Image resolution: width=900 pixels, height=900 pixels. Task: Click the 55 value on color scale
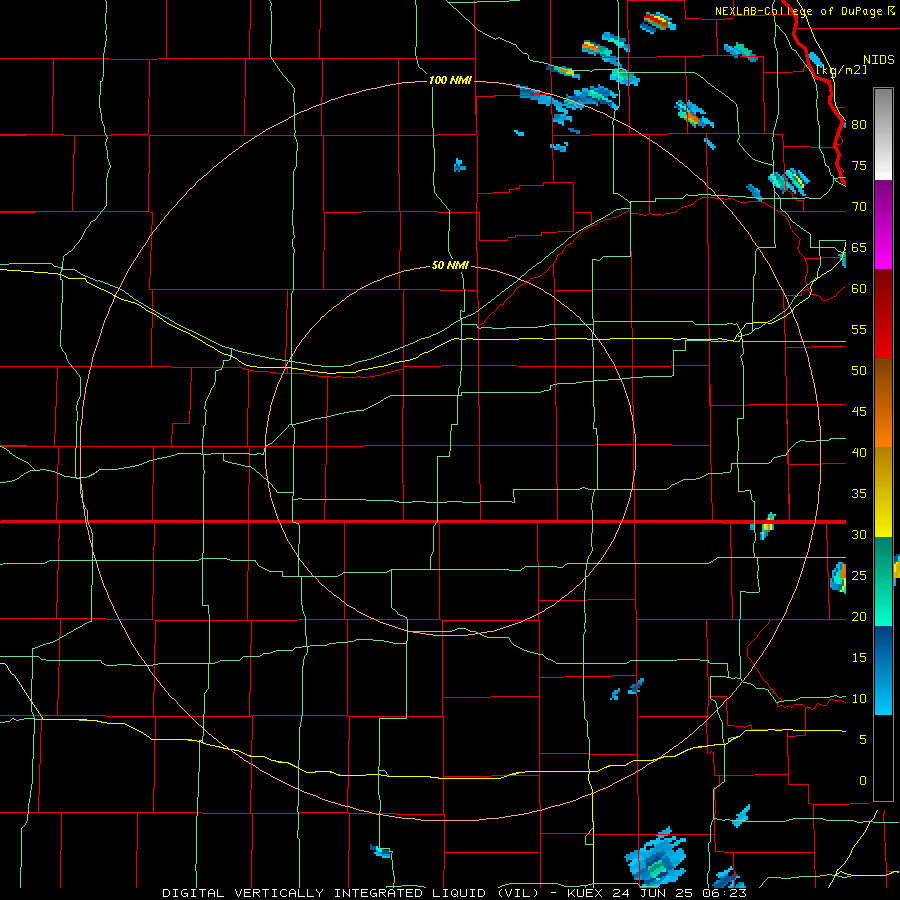(859, 329)
